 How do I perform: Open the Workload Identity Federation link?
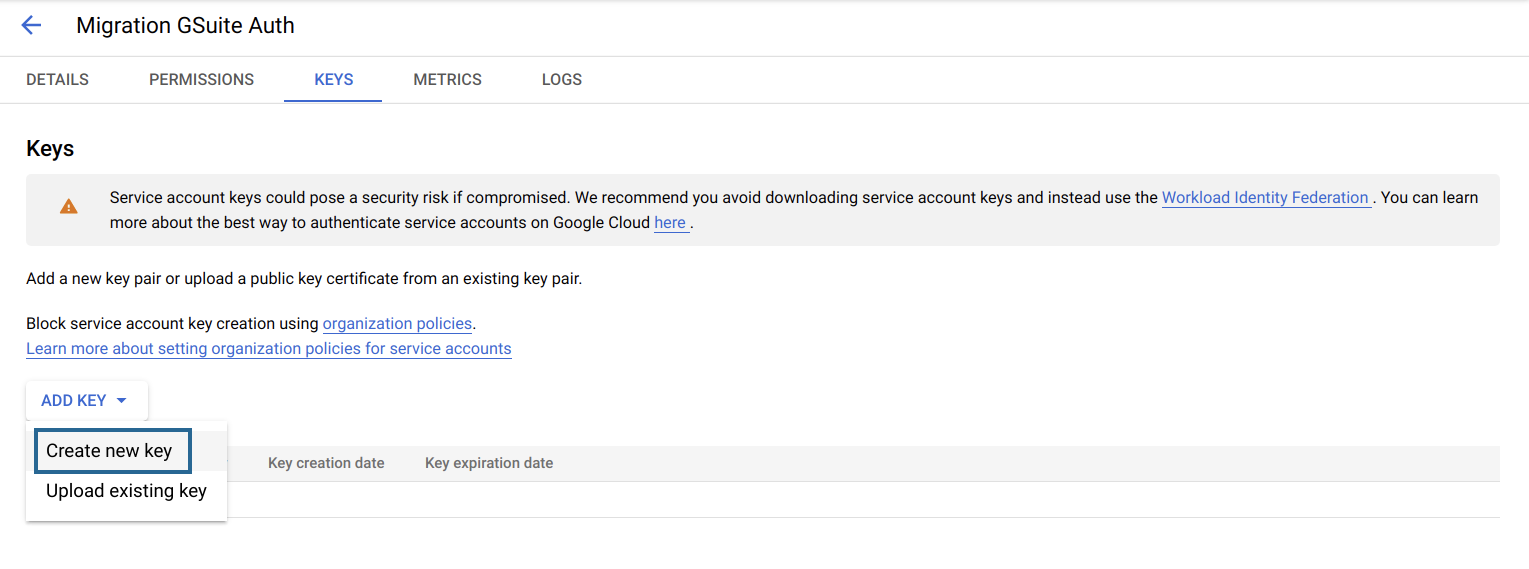pyautogui.click(x=1265, y=198)
